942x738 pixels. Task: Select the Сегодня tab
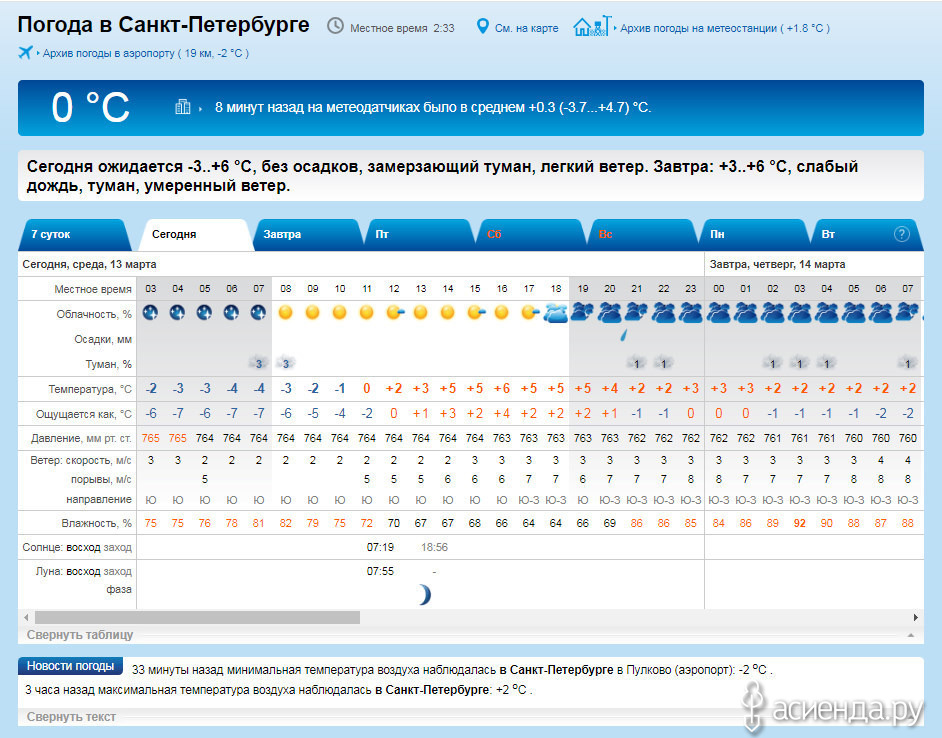tap(195, 234)
